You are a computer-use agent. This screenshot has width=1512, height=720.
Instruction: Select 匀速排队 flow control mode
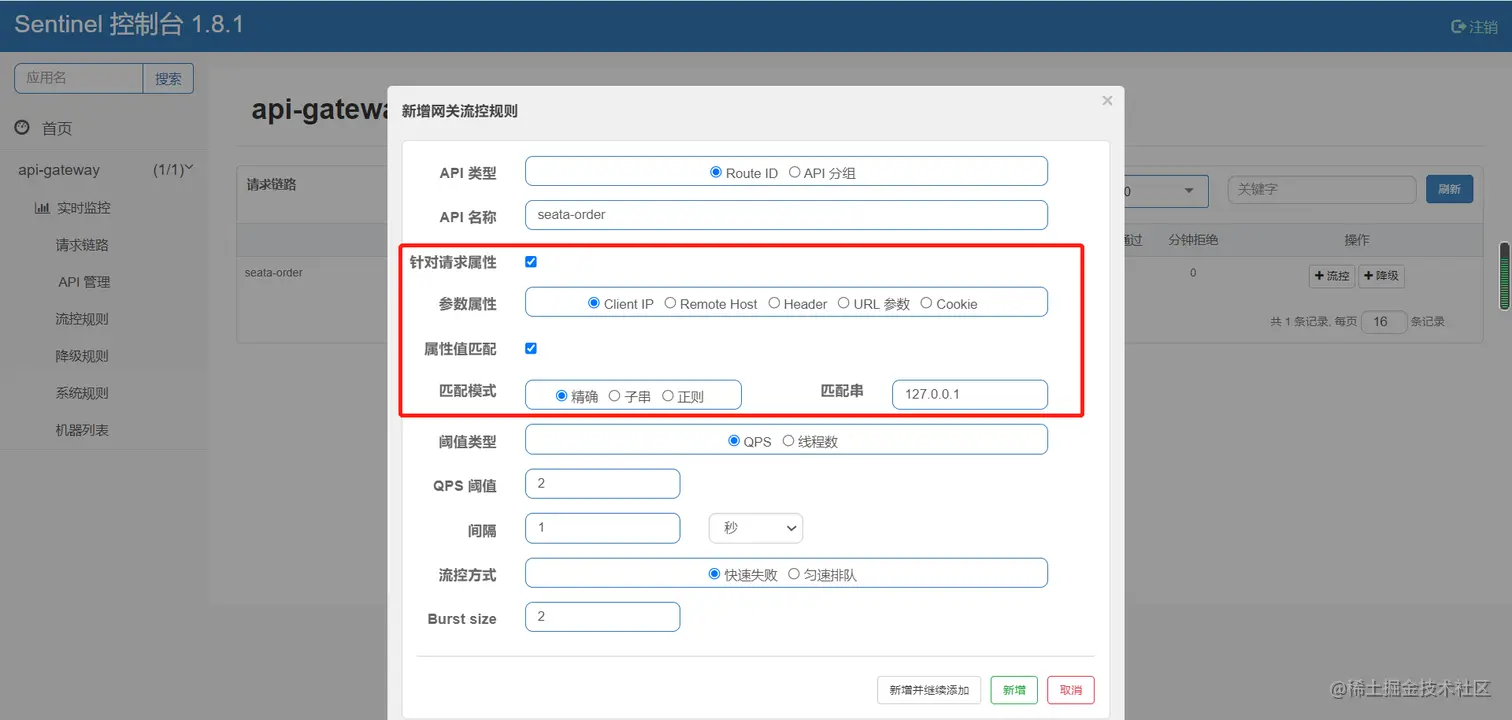tap(794, 574)
